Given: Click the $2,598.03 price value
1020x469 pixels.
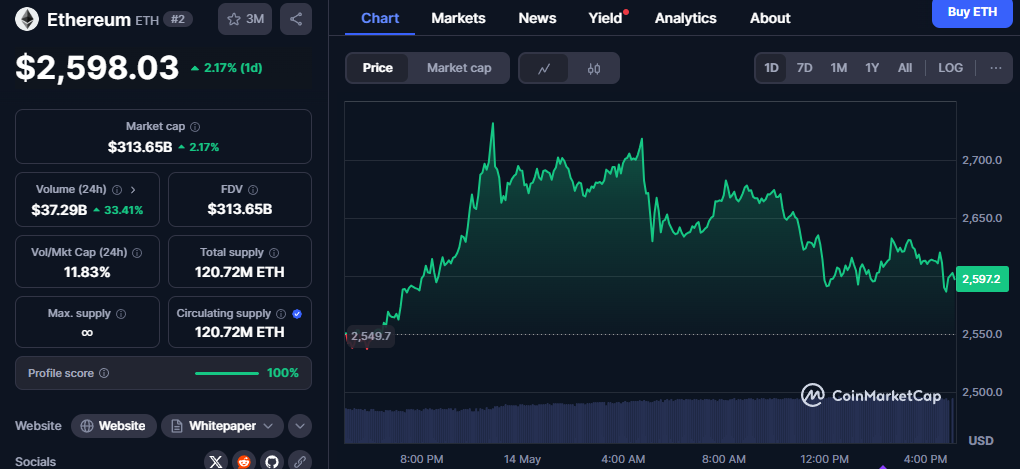Looking at the screenshot, I should tap(98, 68).
